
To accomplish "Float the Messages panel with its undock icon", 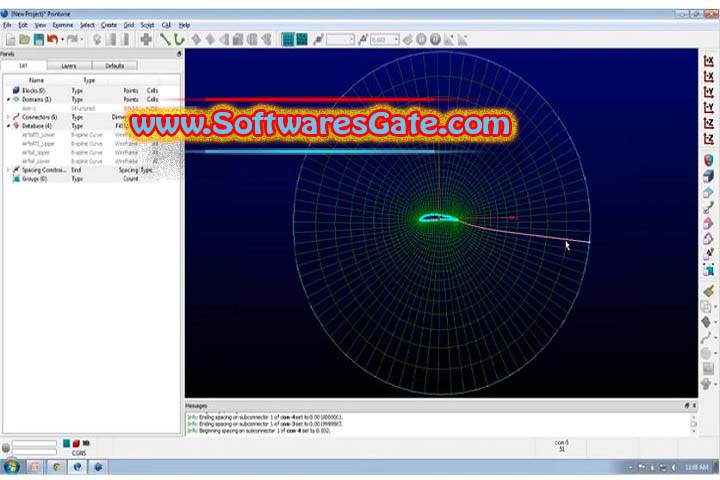I will pyautogui.click(x=687, y=406).
